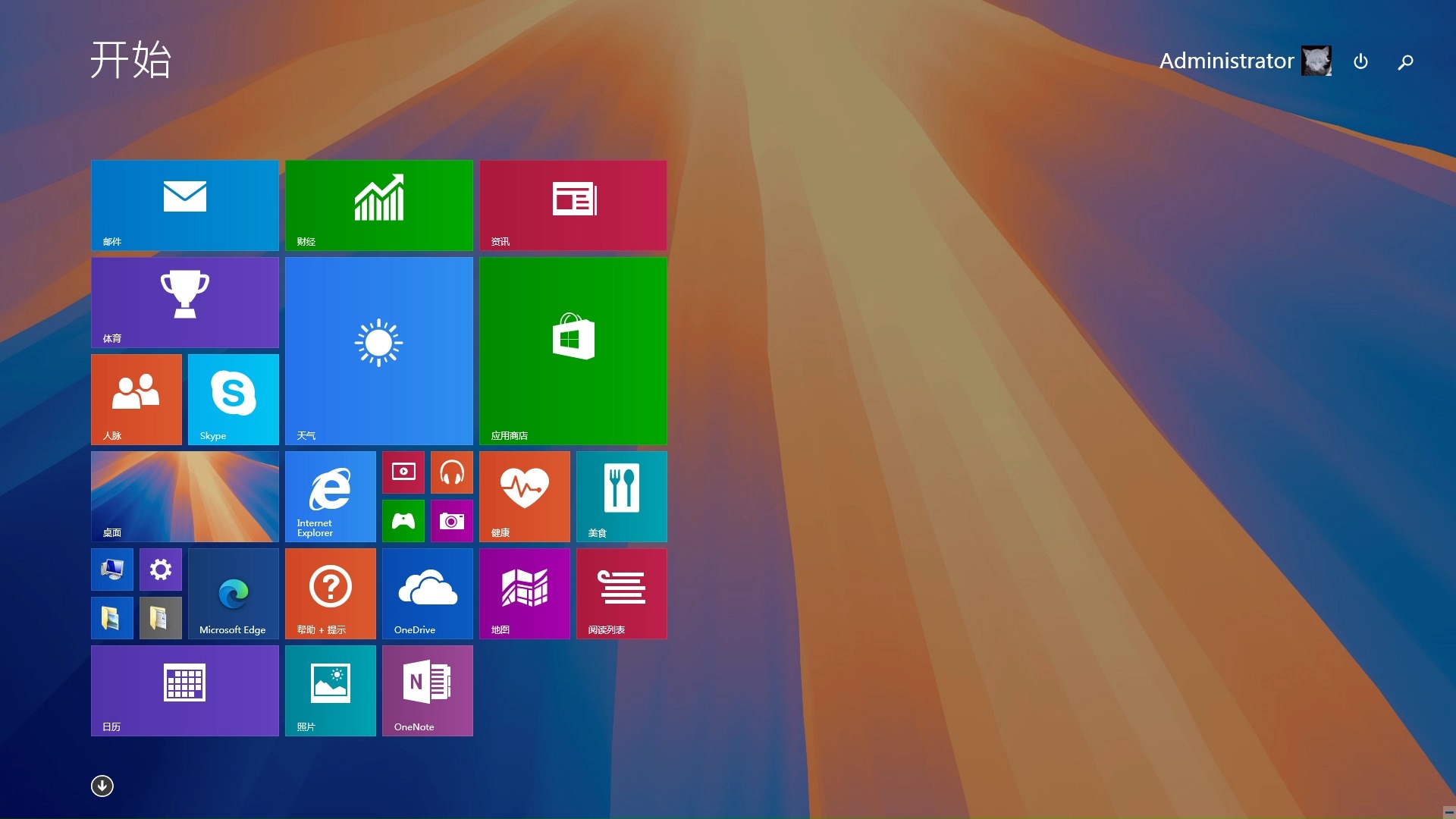Open the 美食 Food tile
This screenshot has width=1456, height=819.
click(x=622, y=497)
